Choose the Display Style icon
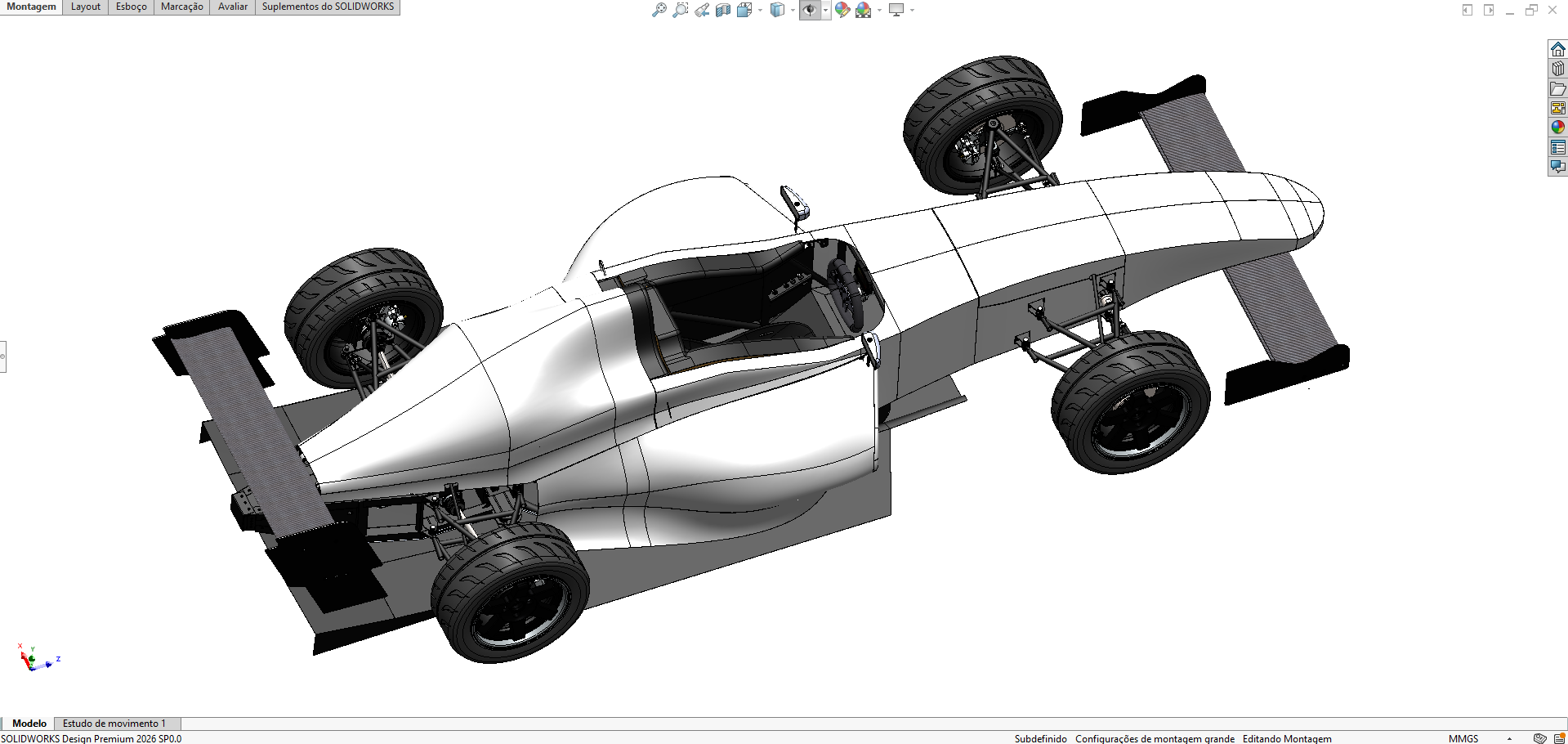 click(777, 10)
